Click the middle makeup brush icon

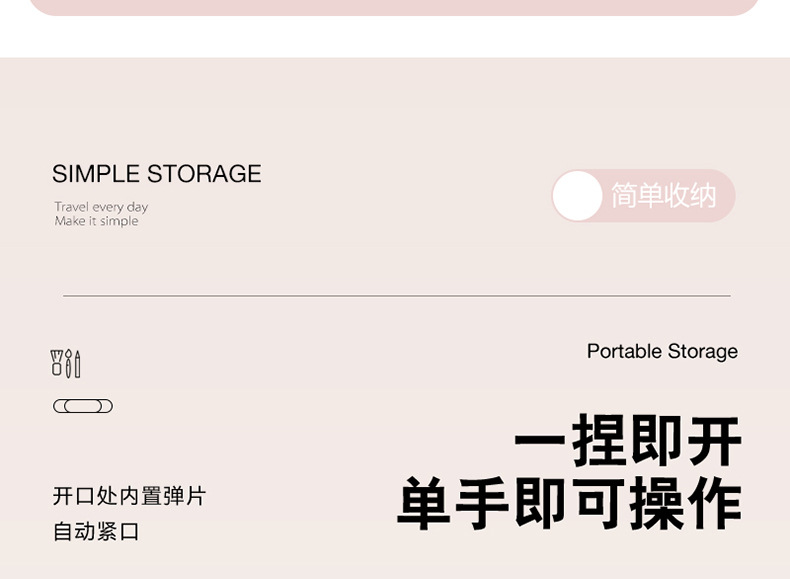point(68,364)
